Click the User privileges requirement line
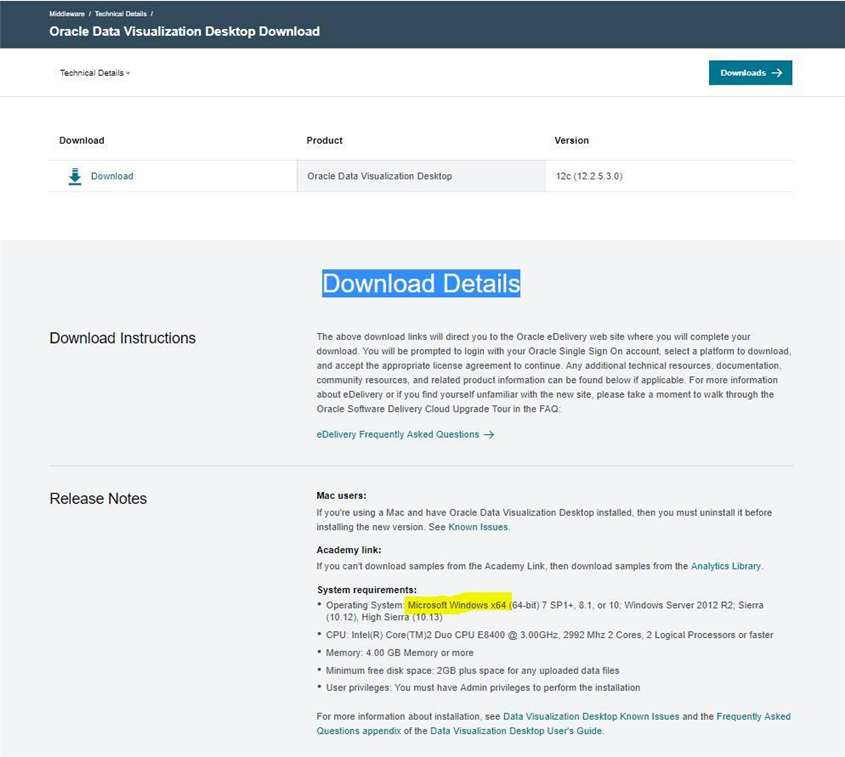 (483, 688)
